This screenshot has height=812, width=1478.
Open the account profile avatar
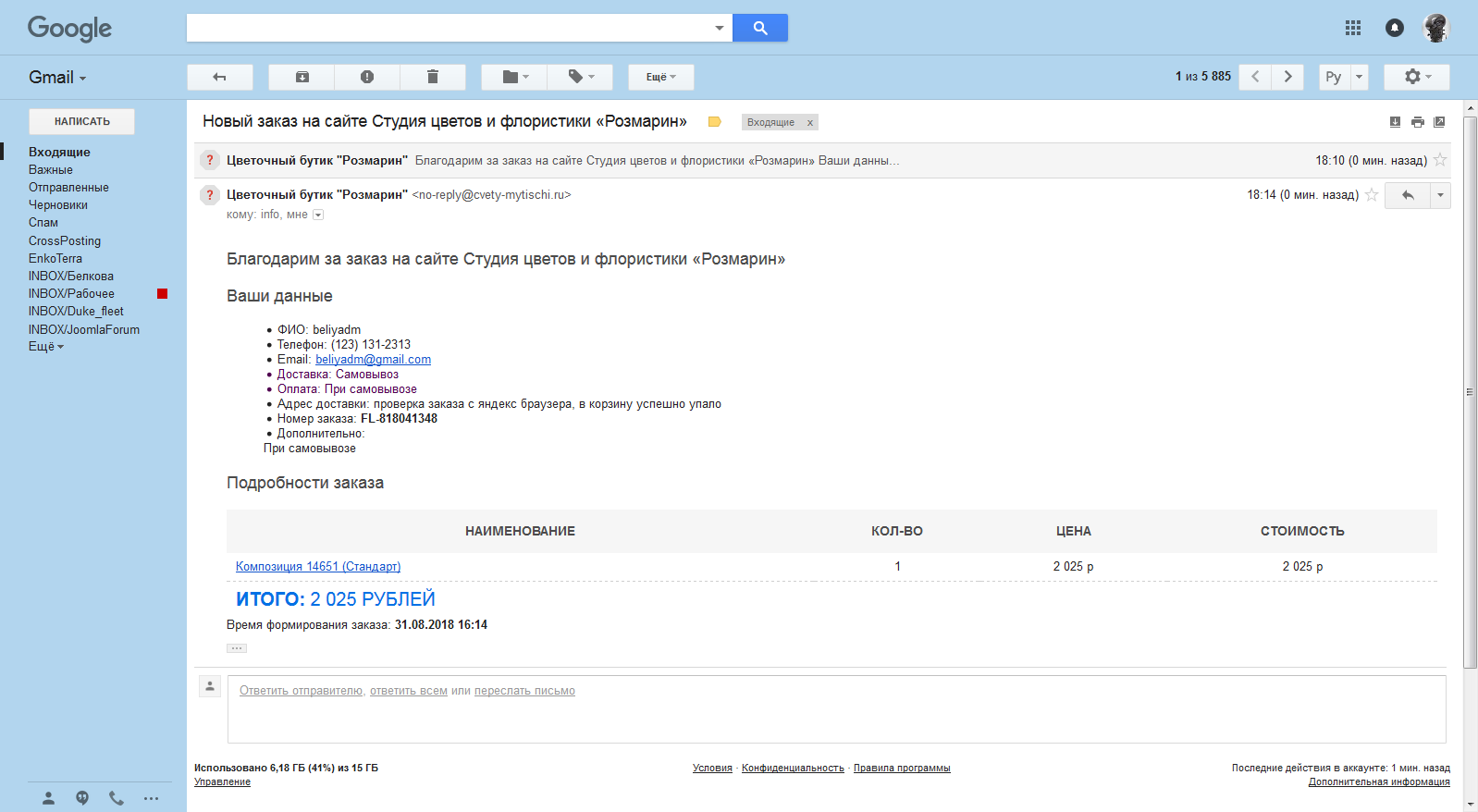coord(1435,28)
